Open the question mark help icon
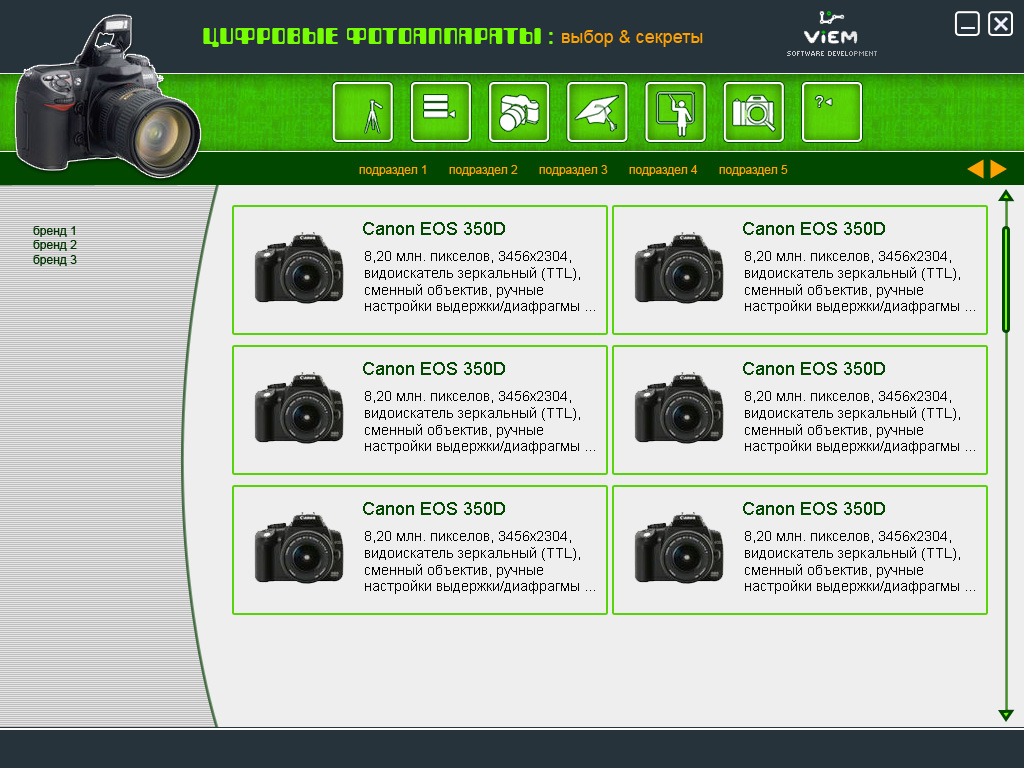1024x768 pixels. (832, 112)
